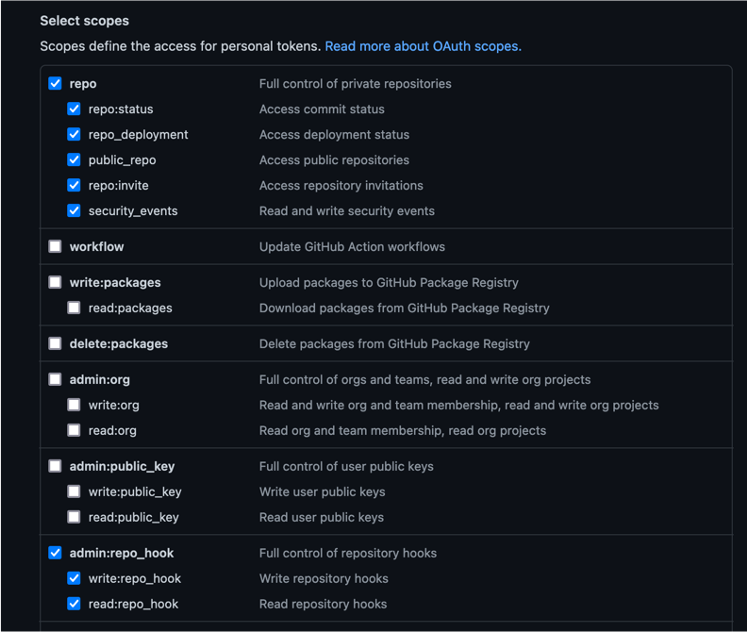This screenshot has width=747, height=633.
Task: Click the 'Full control of private repositories' description
Action: tap(355, 84)
